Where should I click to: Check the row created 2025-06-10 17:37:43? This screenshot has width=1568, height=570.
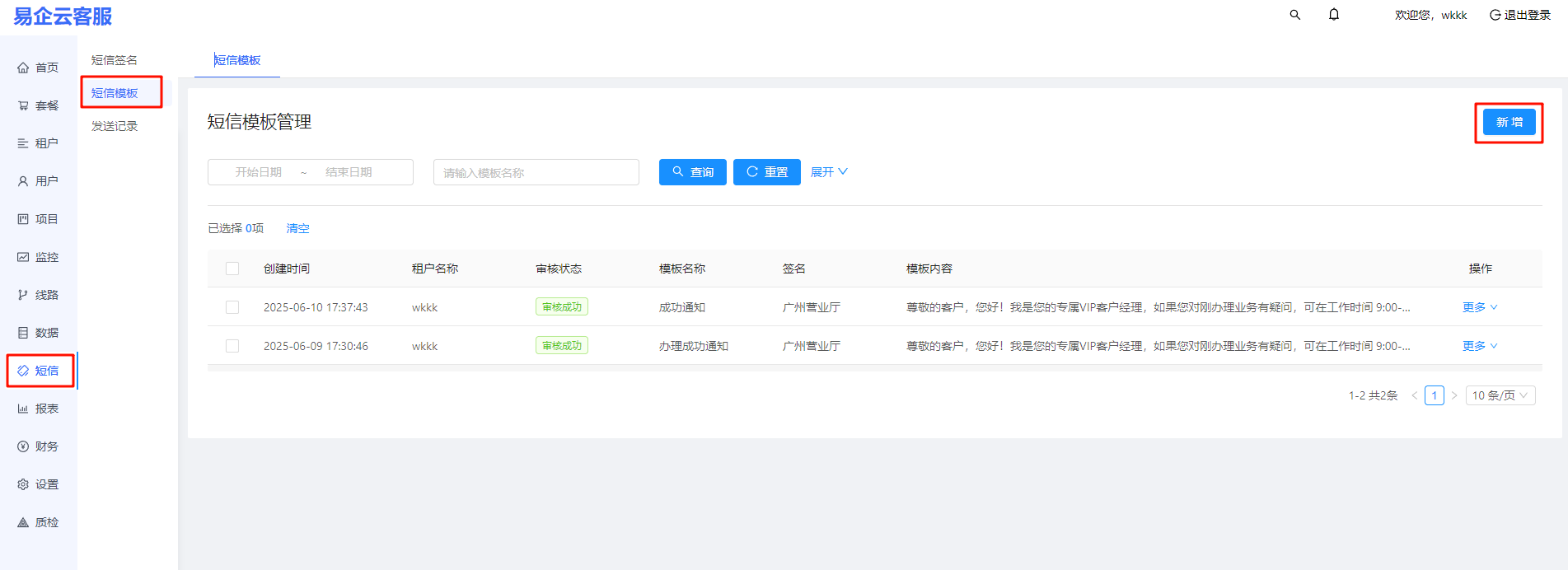click(x=232, y=307)
